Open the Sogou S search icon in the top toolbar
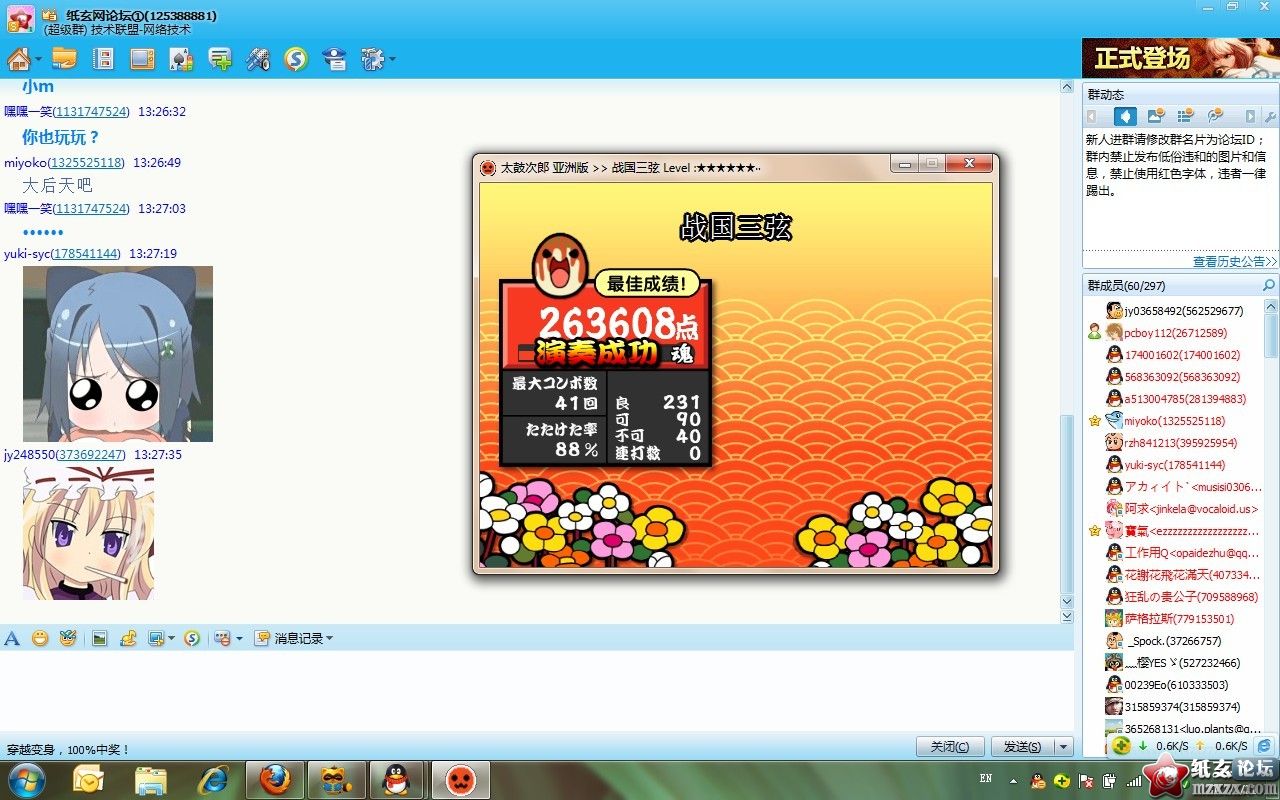Viewport: 1280px width, 800px height. pos(295,59)
